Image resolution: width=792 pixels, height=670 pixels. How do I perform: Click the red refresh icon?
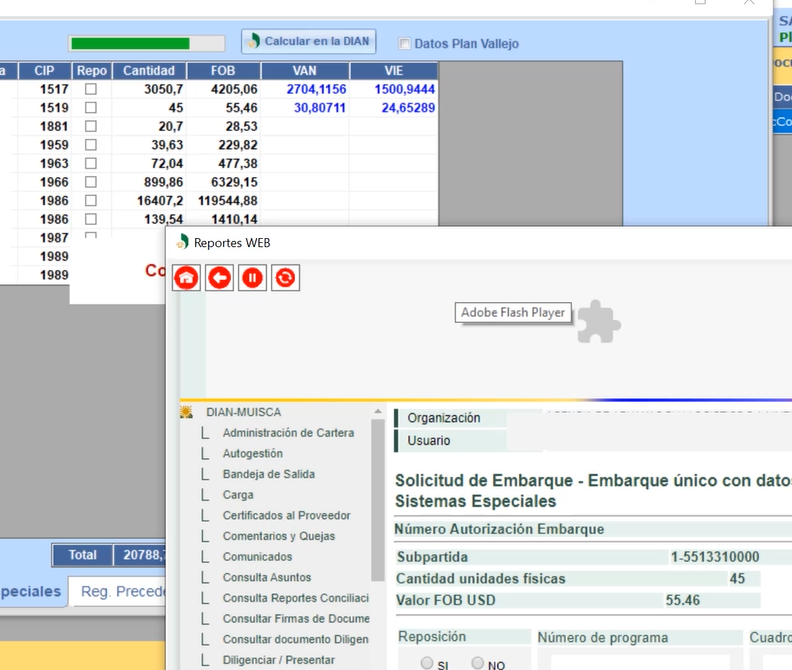click(x=285, y=278)
